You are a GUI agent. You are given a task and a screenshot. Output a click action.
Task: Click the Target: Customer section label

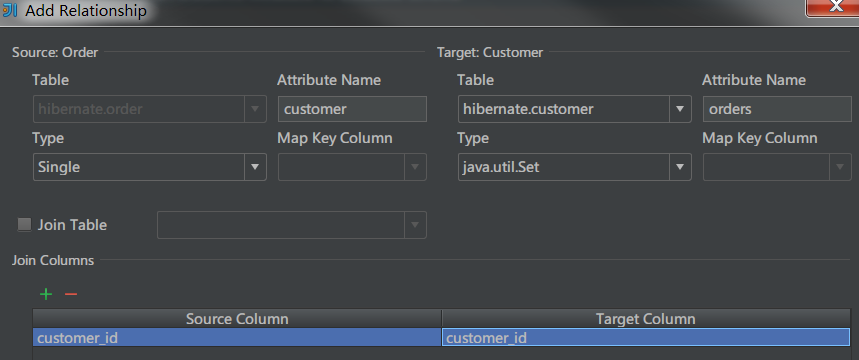coord(490,53)
